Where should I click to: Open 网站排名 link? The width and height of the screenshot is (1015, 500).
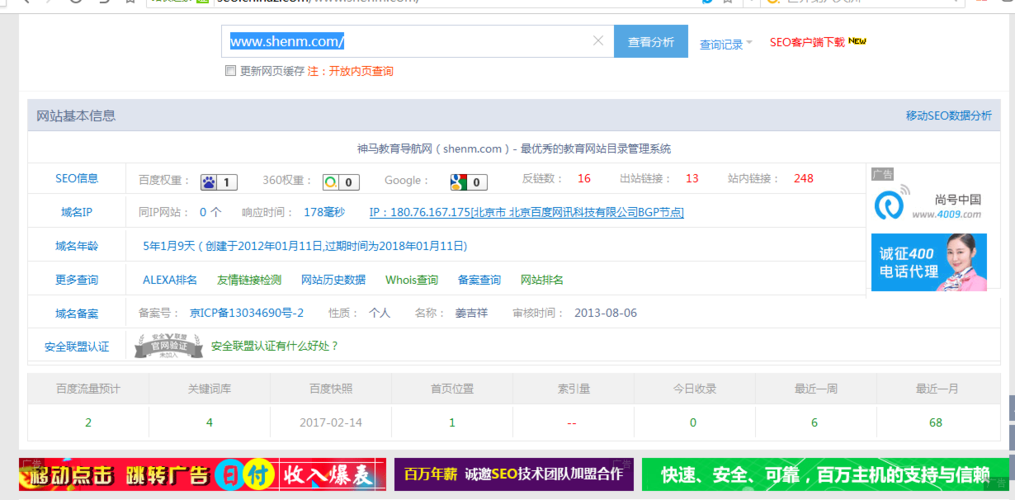[542, 280]
